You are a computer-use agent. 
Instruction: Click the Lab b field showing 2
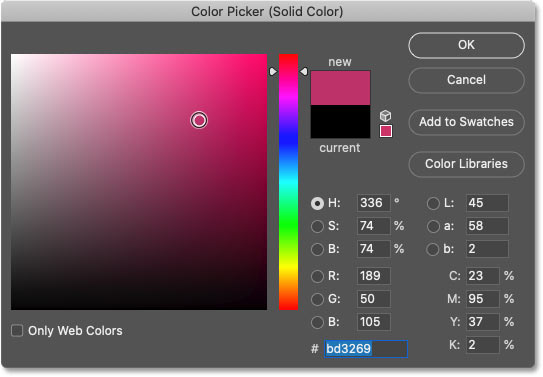(x=487, y=249)
